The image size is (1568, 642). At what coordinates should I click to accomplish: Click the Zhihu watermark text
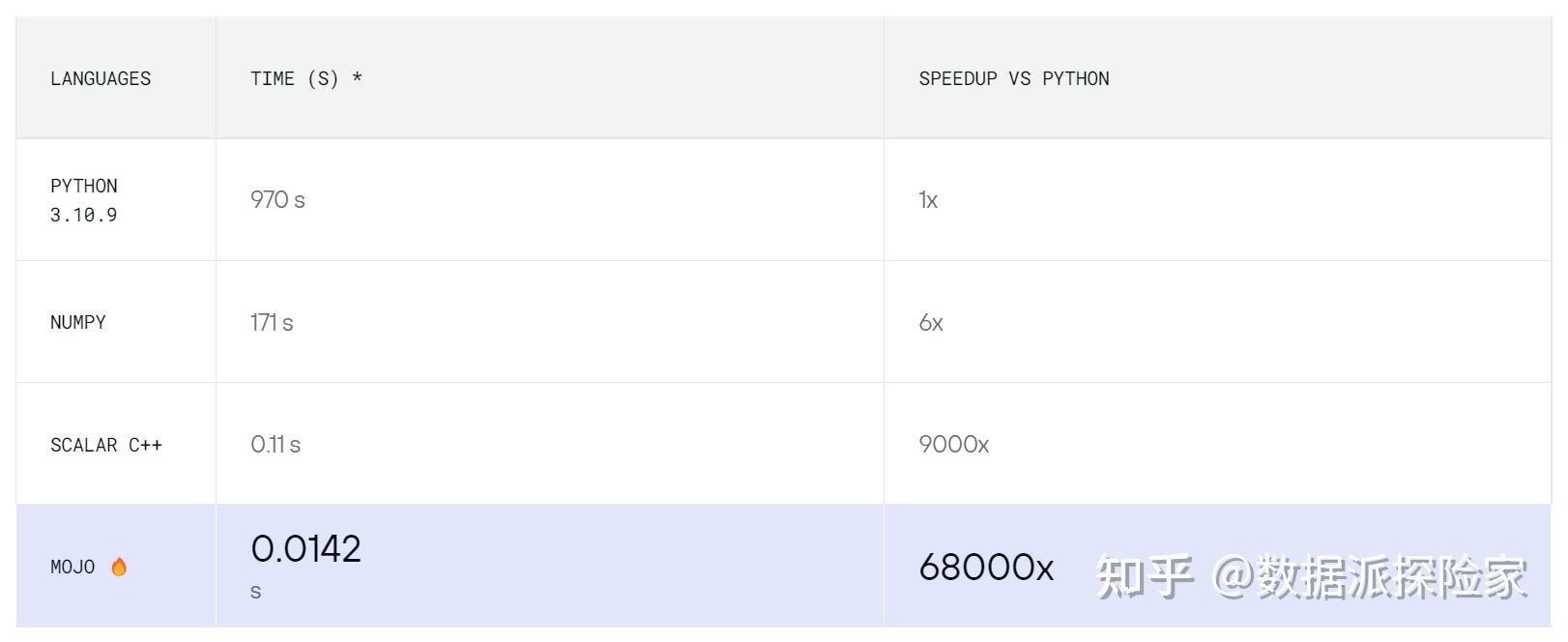1311,577
